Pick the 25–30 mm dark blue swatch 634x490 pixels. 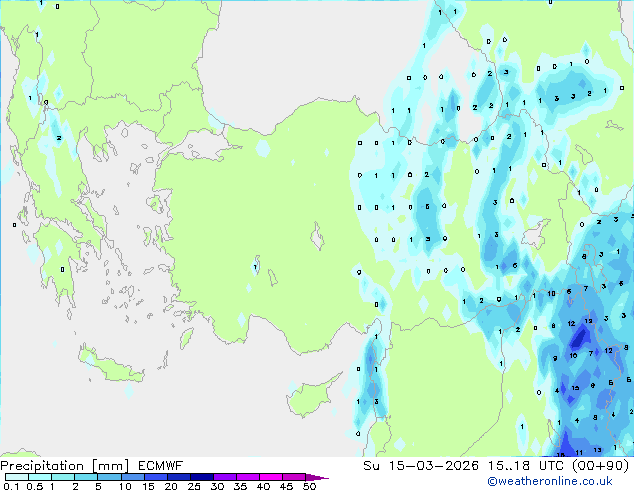(x=202, y=477)
